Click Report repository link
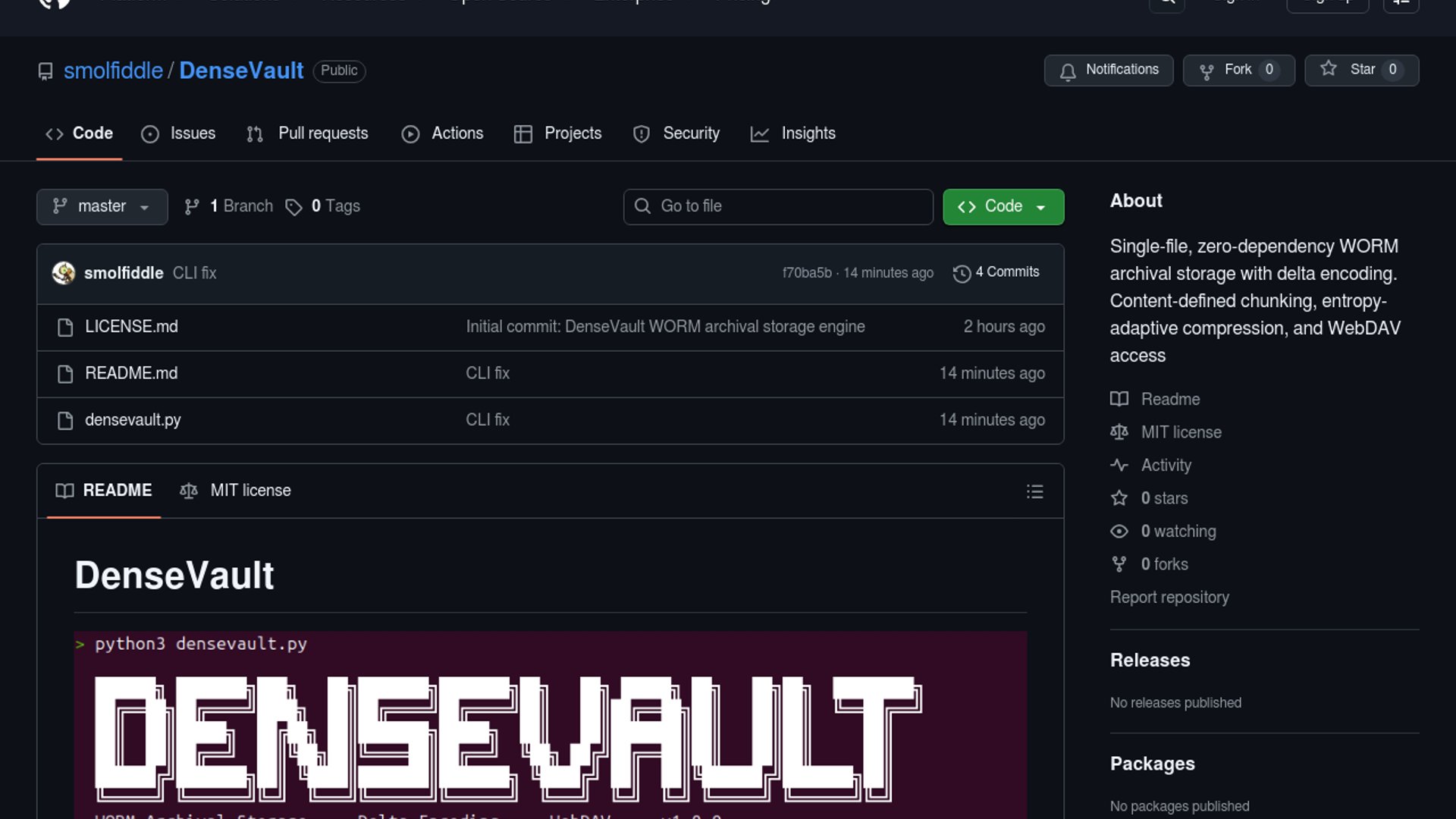The image size is (1456, 819). coord(1169,598)
